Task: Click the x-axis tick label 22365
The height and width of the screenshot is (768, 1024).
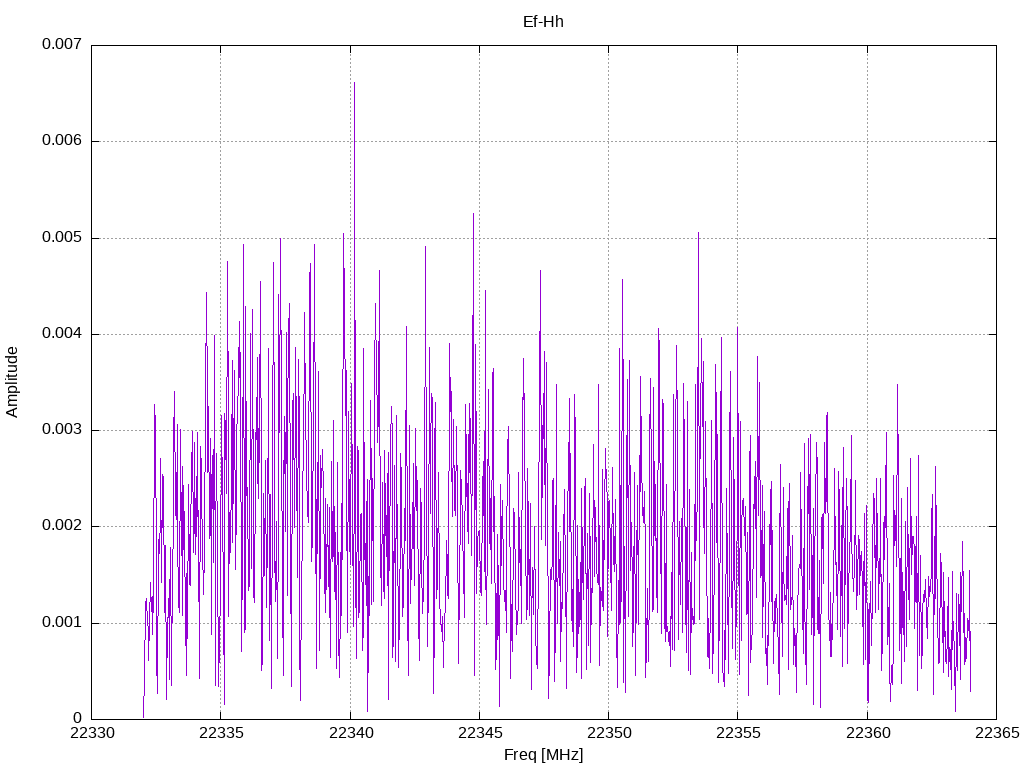Action: click(x=997, y=733)
